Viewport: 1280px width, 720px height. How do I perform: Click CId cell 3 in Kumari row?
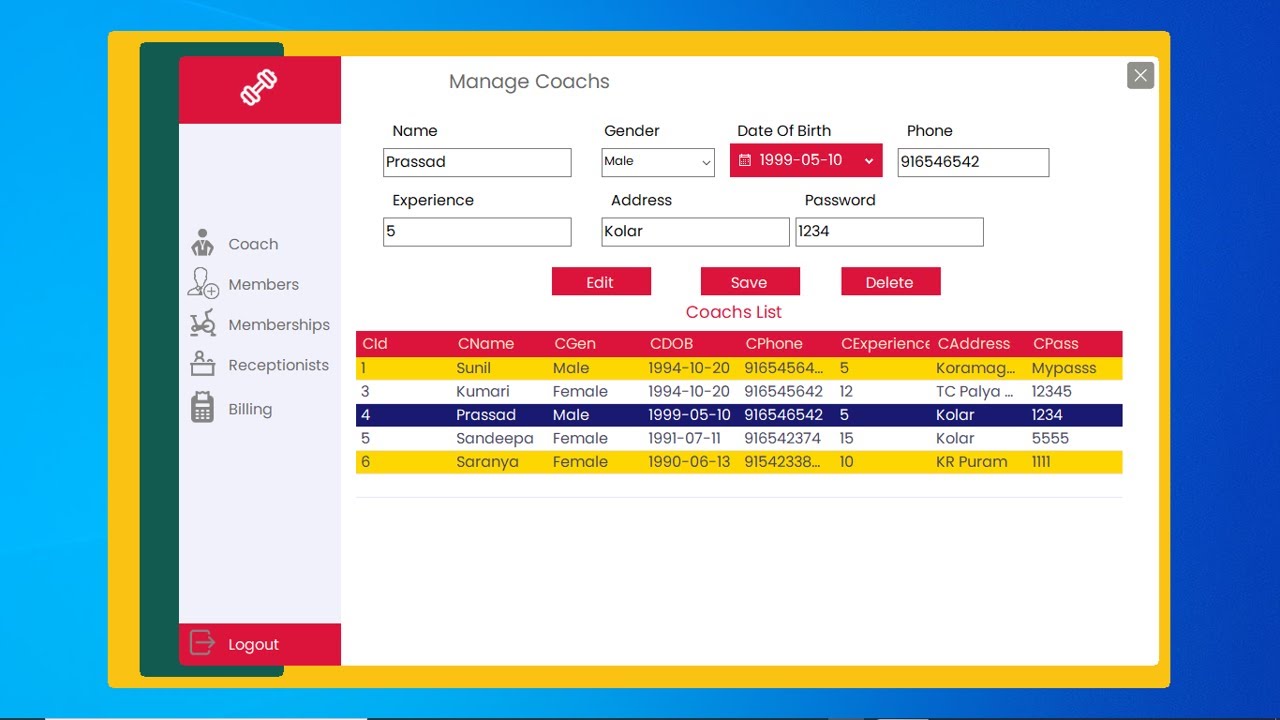point(404,391)
